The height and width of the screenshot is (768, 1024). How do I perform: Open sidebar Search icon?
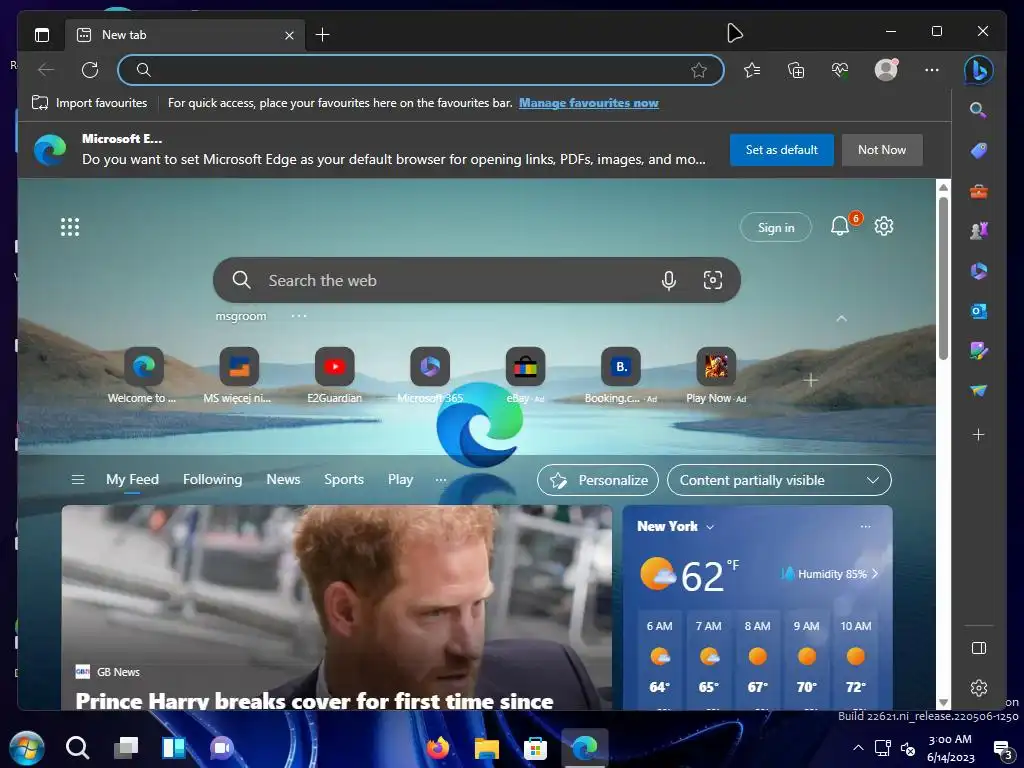978,110
